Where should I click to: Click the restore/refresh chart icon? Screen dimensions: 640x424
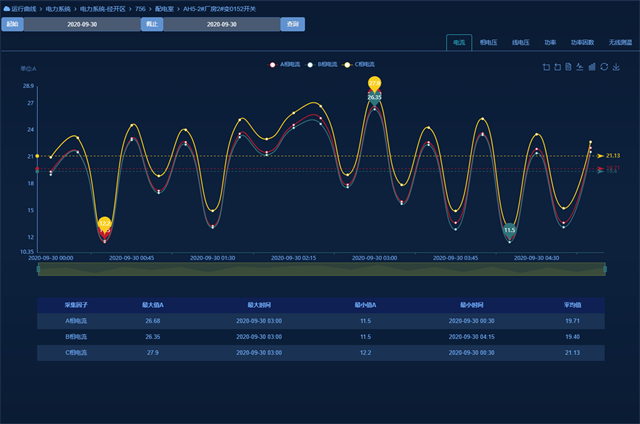[604, 67]
